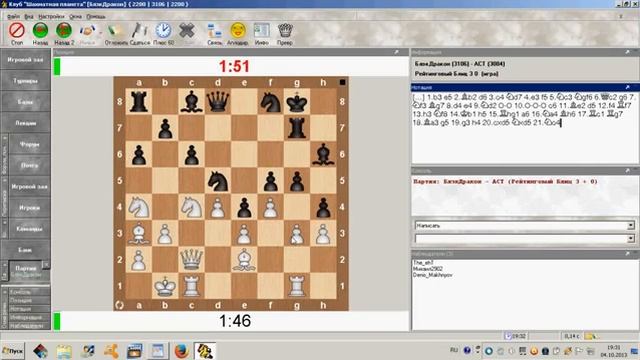The height and width of the screenshot is (360, 640).
Task: Click the База sidebar button
Action: tap(25, 102)
